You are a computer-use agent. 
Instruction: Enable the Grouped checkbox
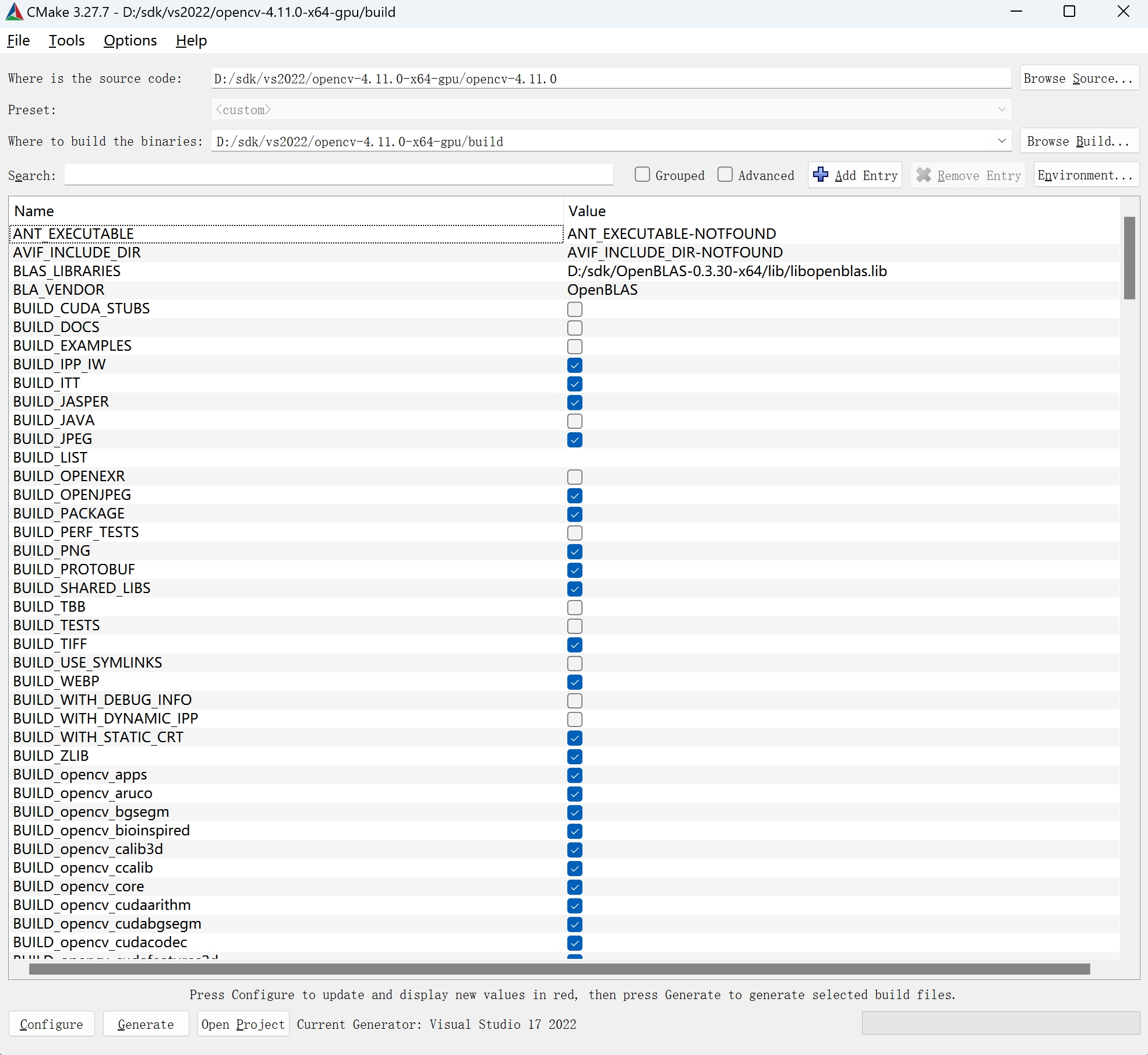(x=642, y=174)
